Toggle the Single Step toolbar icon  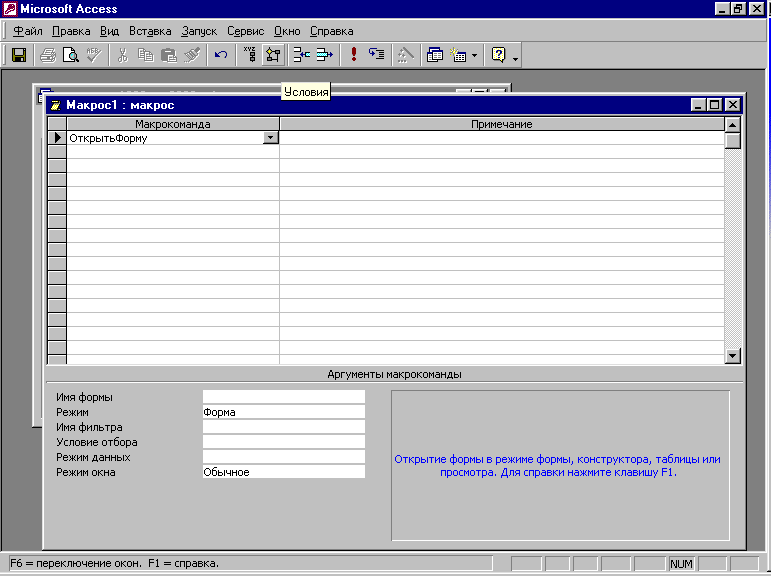tap(377, 55)
